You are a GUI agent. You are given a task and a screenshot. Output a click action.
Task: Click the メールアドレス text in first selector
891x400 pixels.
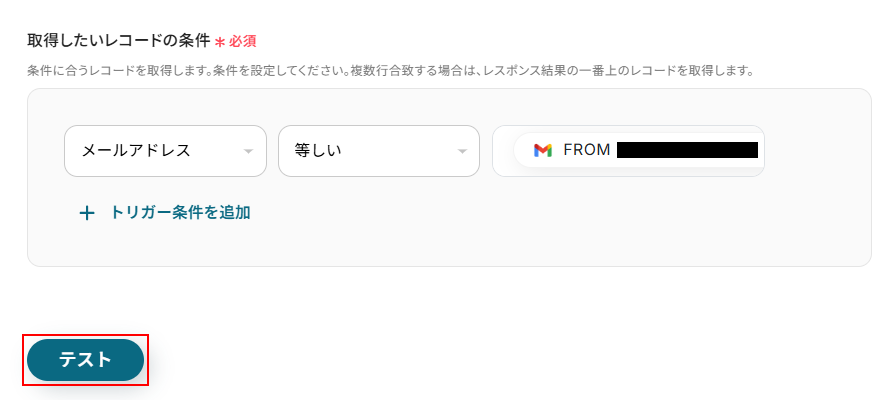coord(135,151)
